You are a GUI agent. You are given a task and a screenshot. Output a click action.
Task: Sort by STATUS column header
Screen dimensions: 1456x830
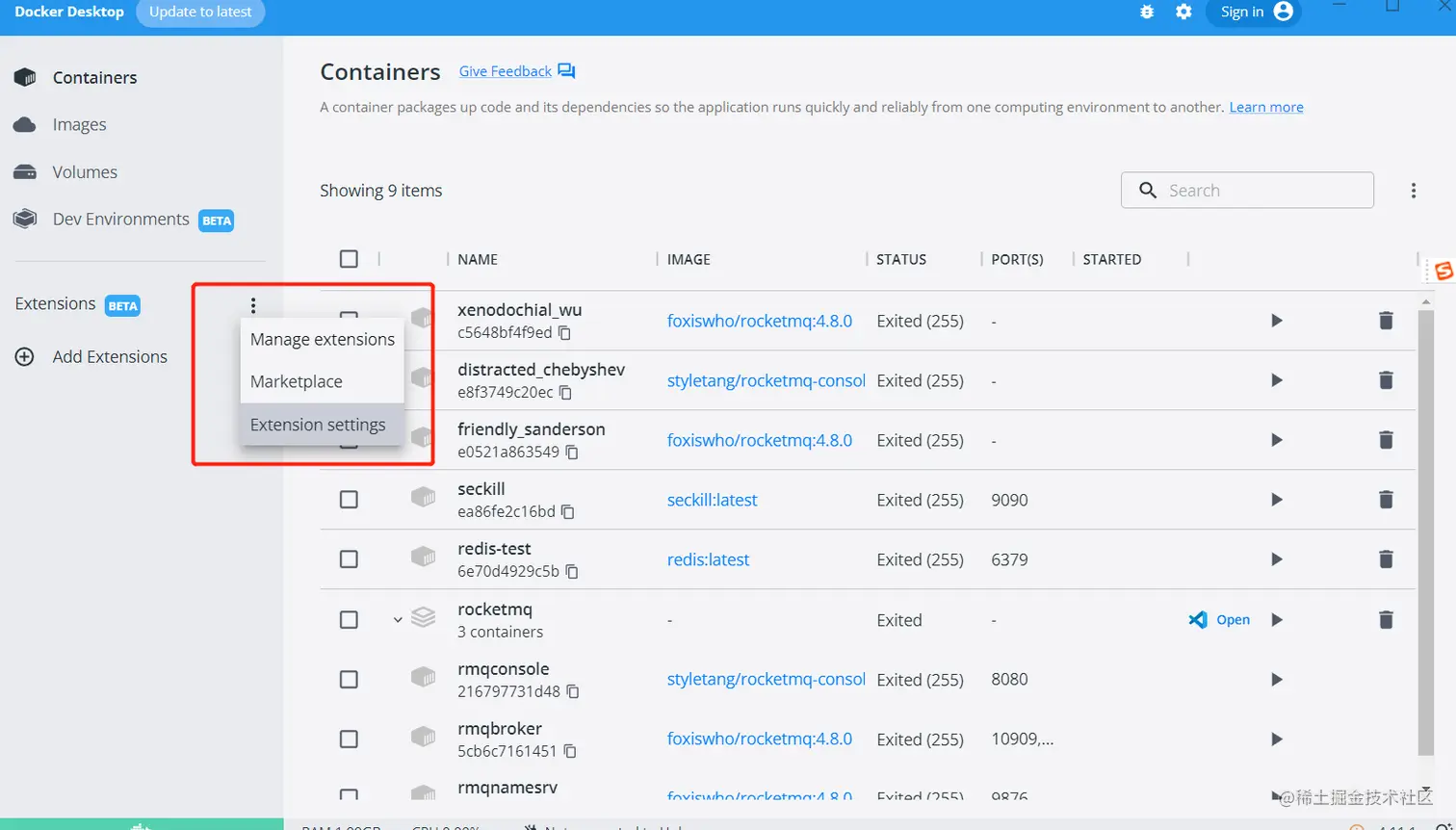pyautogui.click(x=901, y=259)
